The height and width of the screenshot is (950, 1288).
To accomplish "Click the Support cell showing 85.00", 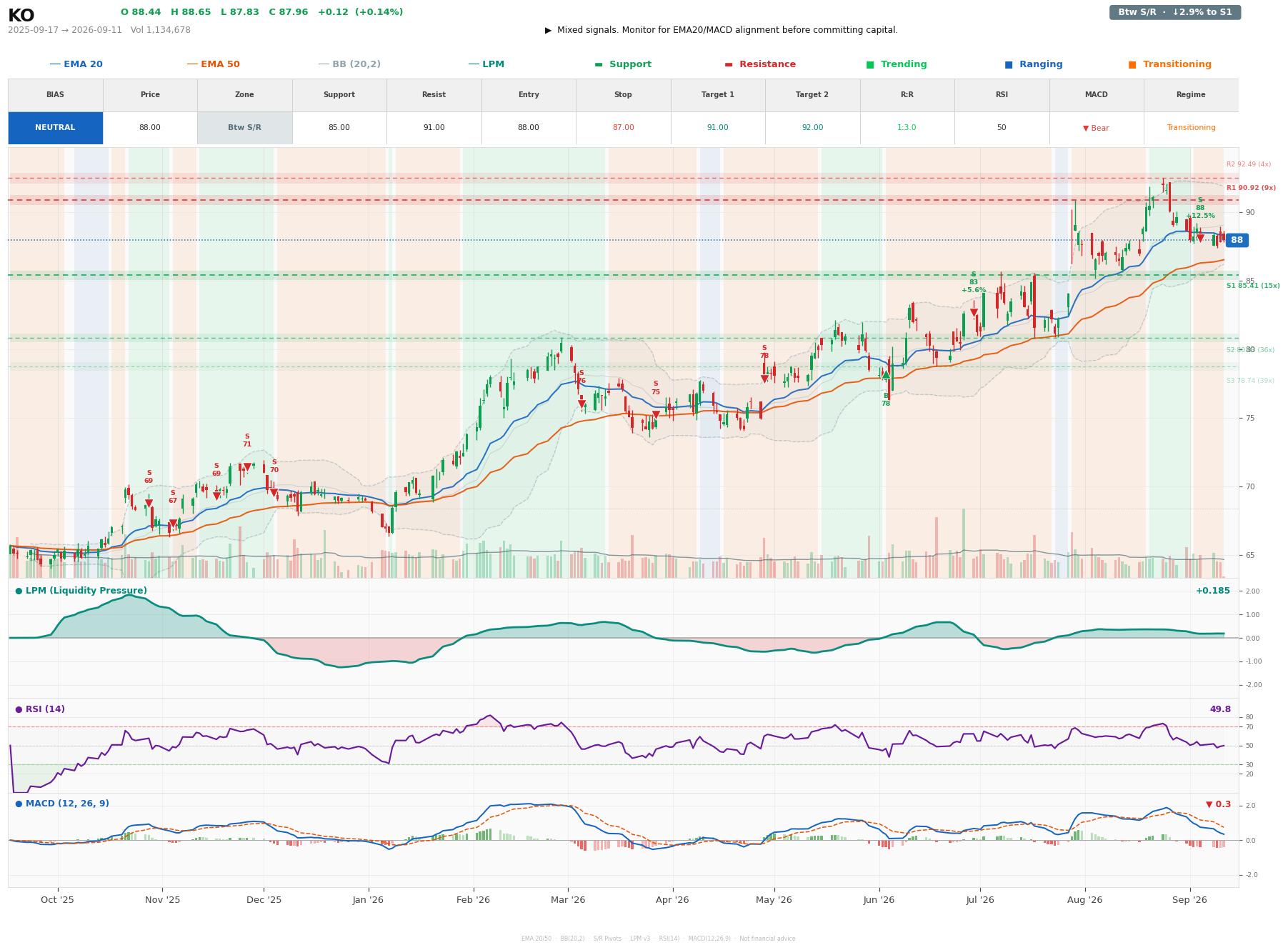I will (x=339, y=128).
